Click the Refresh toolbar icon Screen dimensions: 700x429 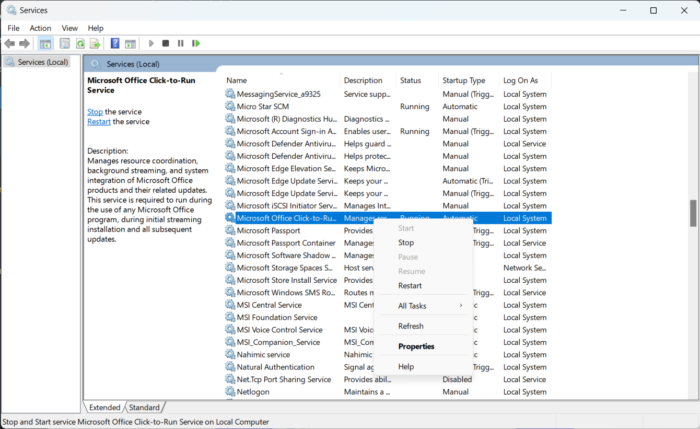pyautogui.click(x=80, y=44)
